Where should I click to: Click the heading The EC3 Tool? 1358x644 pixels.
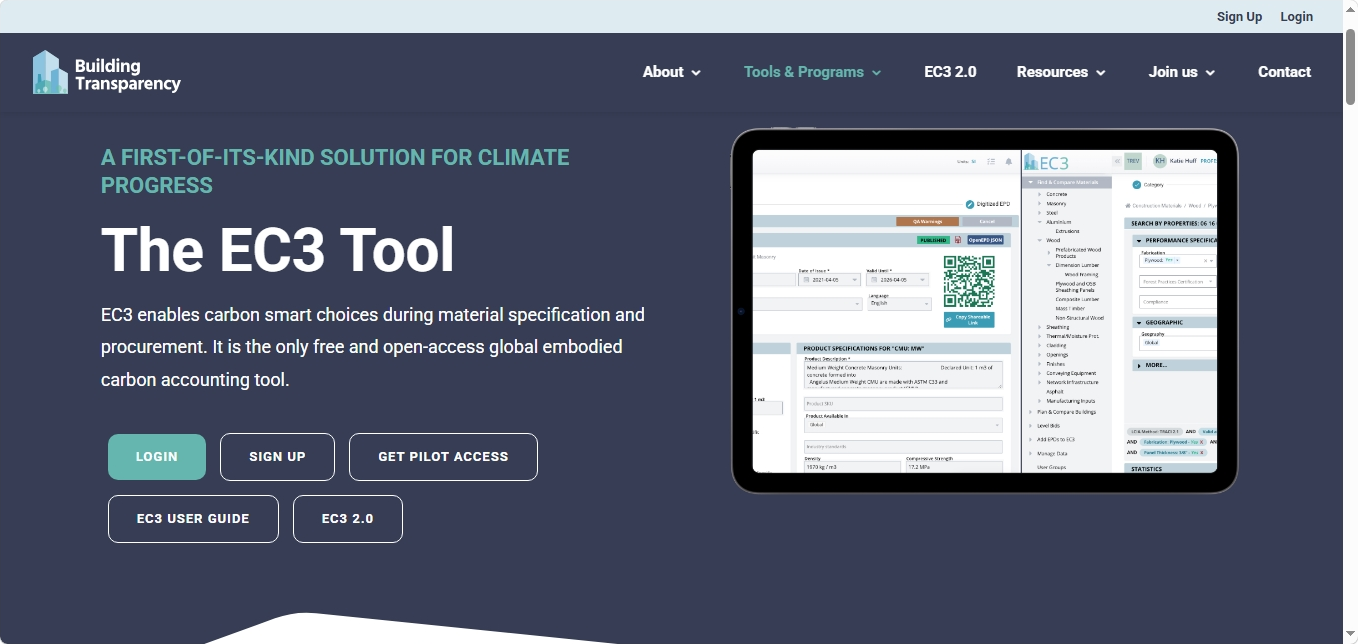click(278, 249)
